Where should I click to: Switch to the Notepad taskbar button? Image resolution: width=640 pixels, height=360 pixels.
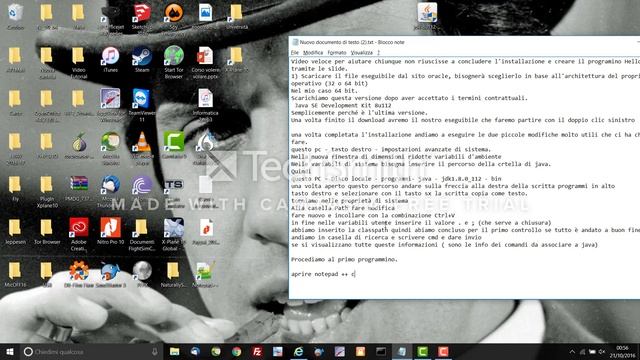pos(402,351)
